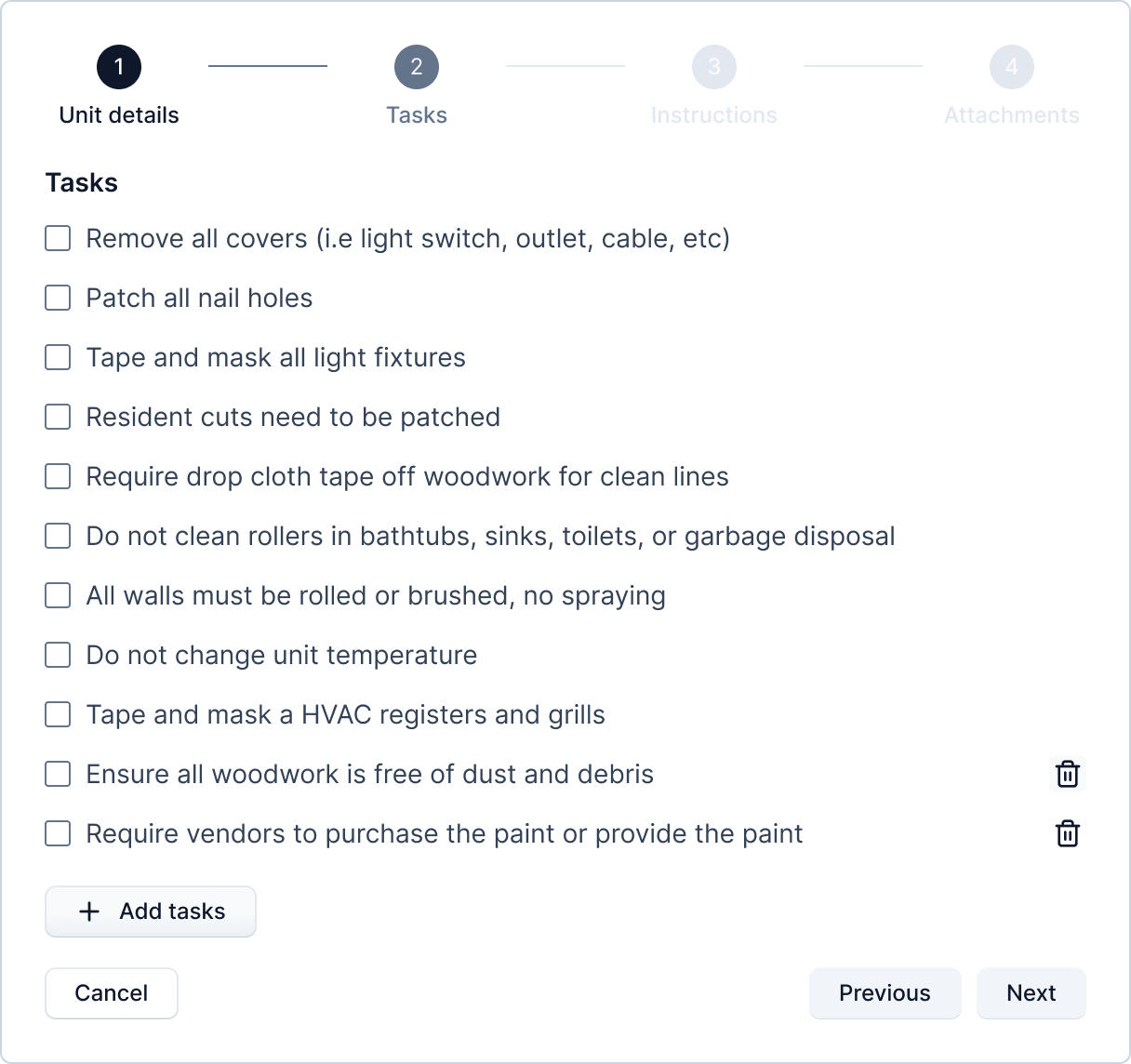Check 'Do not change unit temperature'
This screenshot has height=1064, width=1131.
click(x=58, y=655)
